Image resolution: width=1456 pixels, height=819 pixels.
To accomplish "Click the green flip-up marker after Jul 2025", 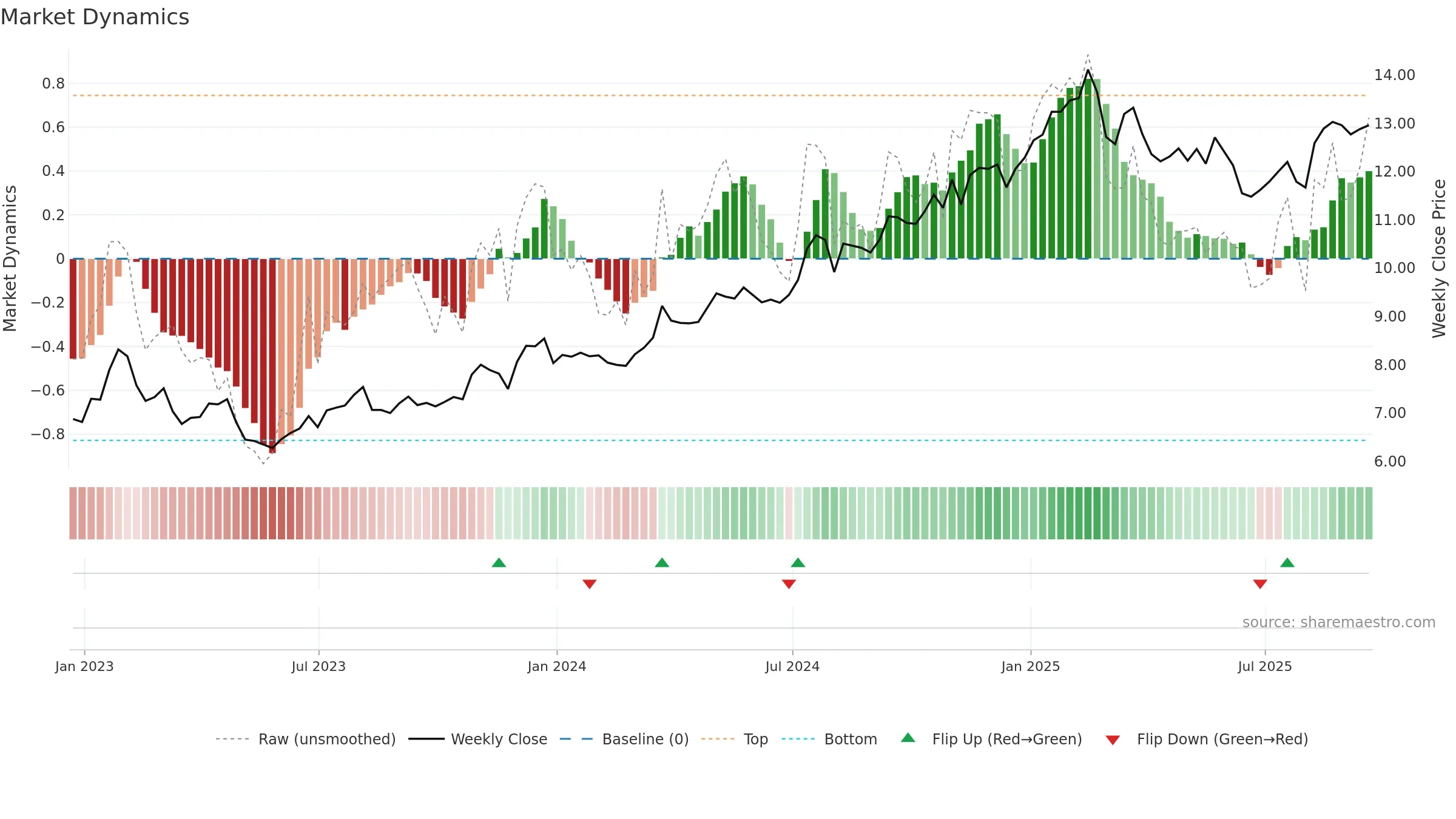I will 1287,562.
